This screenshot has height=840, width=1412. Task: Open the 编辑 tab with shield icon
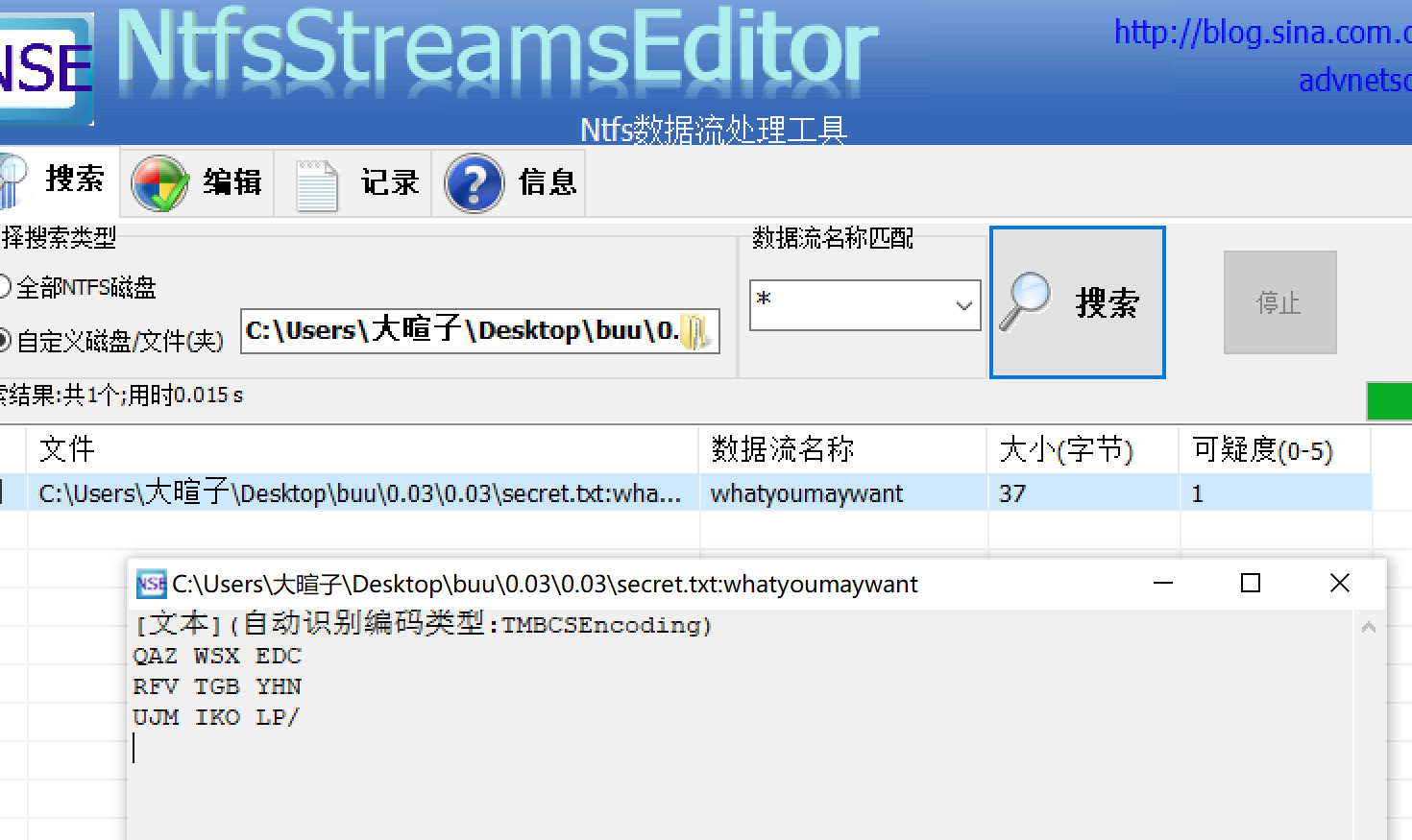point(198,182)
